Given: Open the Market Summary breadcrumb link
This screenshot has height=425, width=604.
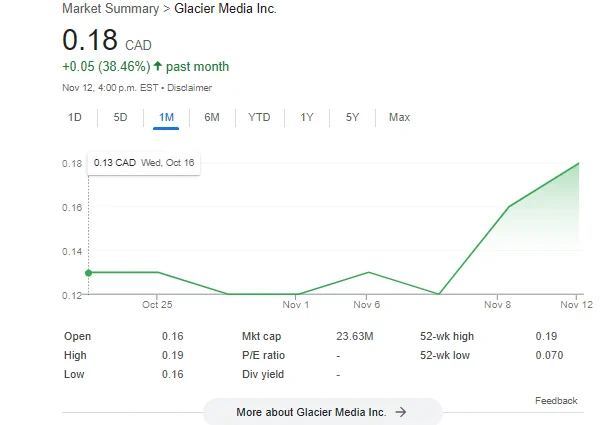Looking at the screenshot, I should click(x=111, y=8).
